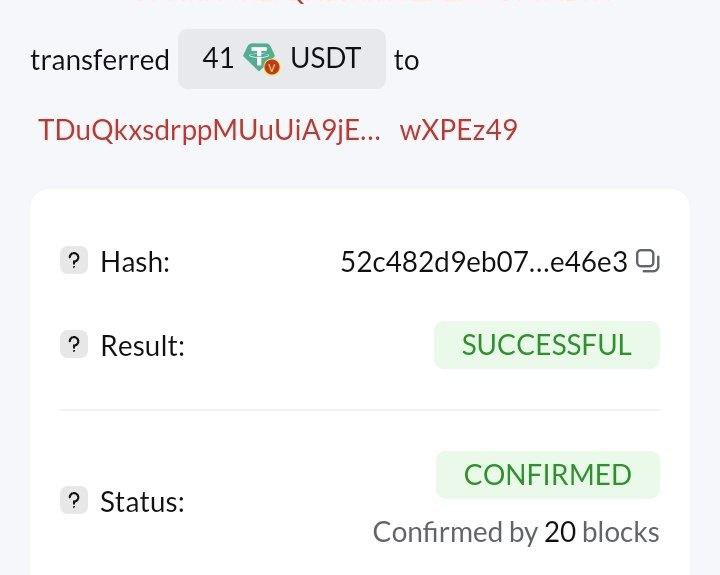720x575 pixels.
Task: Click the word "to" after USDT
Action: [406, 60]
